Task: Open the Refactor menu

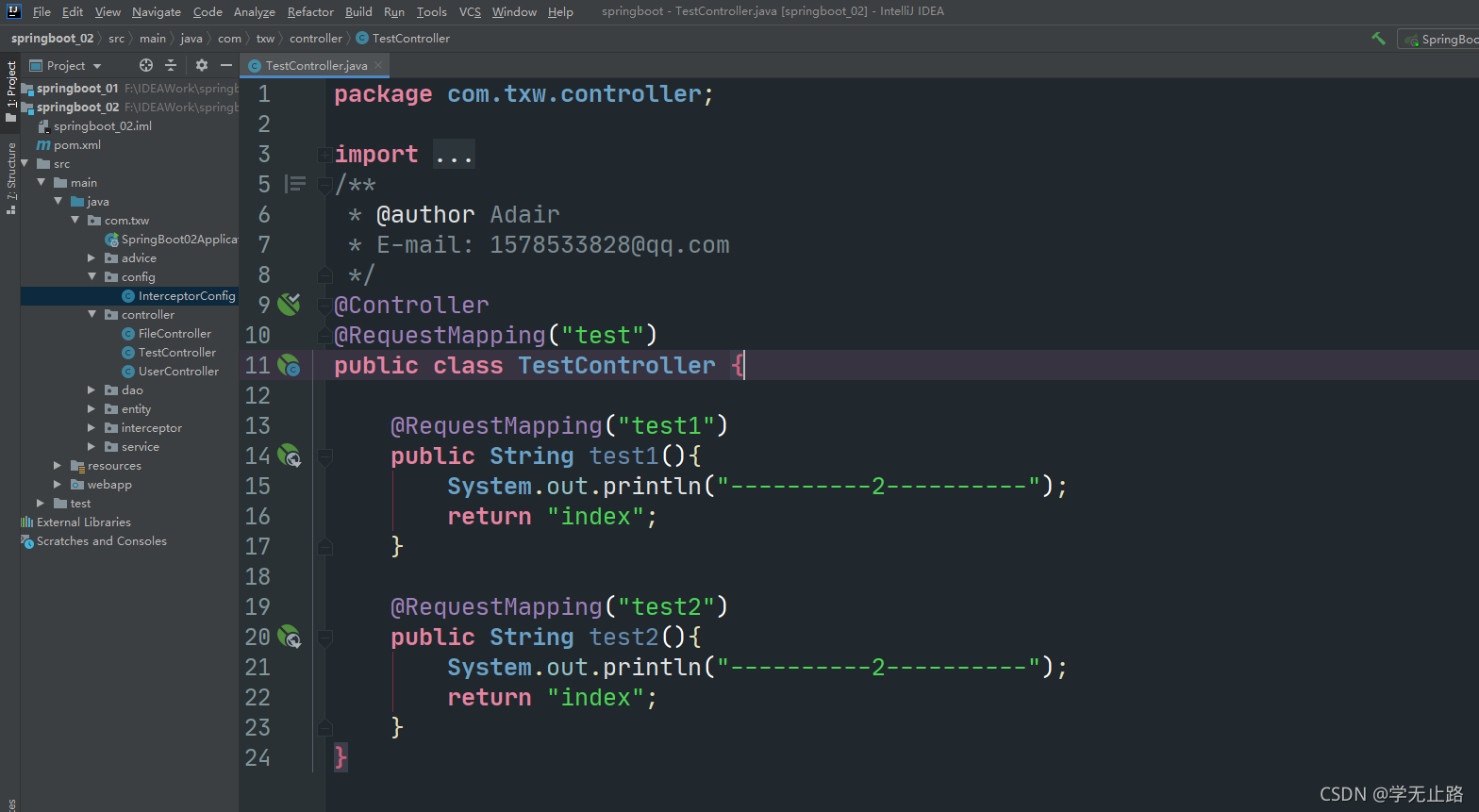Action: (x=310, y=11)
